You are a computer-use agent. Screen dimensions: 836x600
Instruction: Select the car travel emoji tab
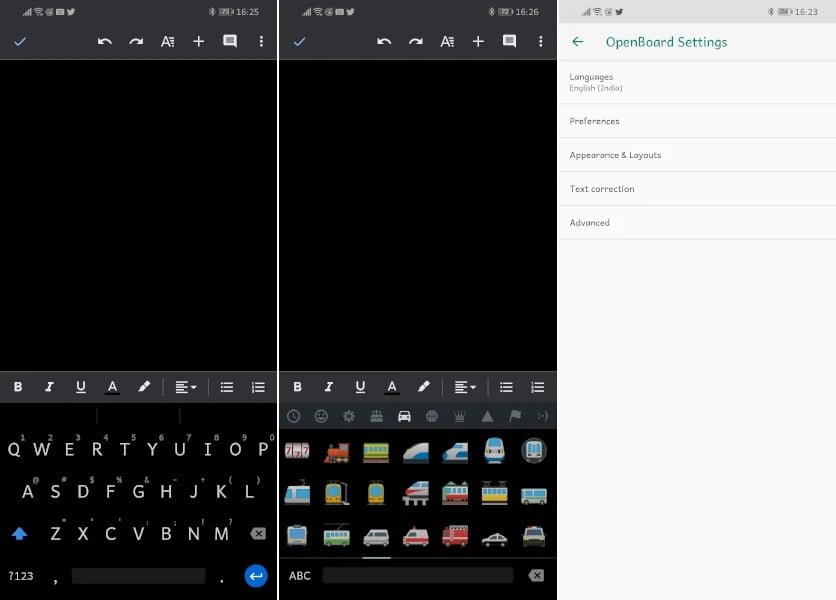point(404,416)
